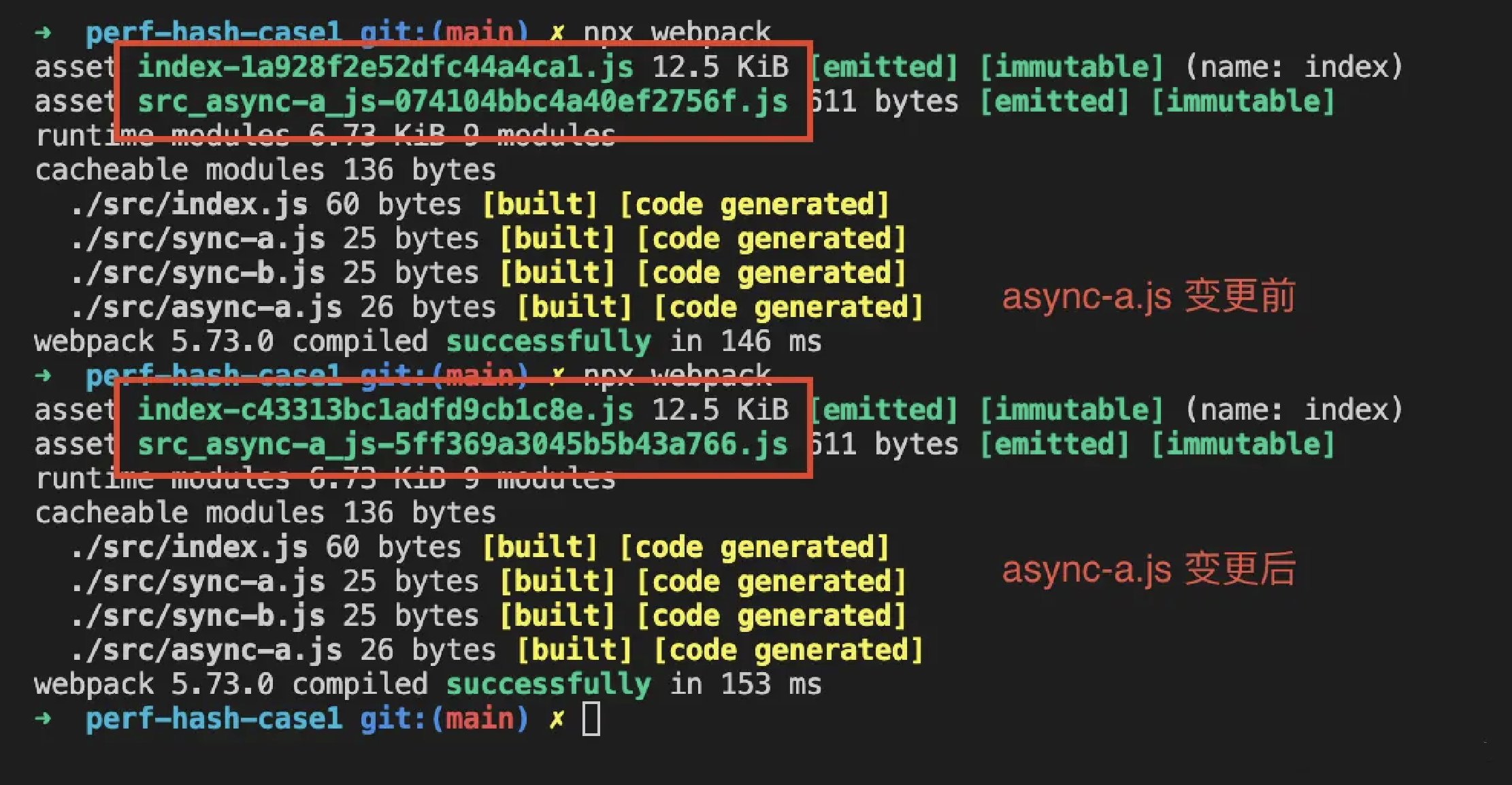Click "./src/async-a.js 26 bytes" in the first build output
This screenshot has height=785, width=1512.
tap(283, 307)
